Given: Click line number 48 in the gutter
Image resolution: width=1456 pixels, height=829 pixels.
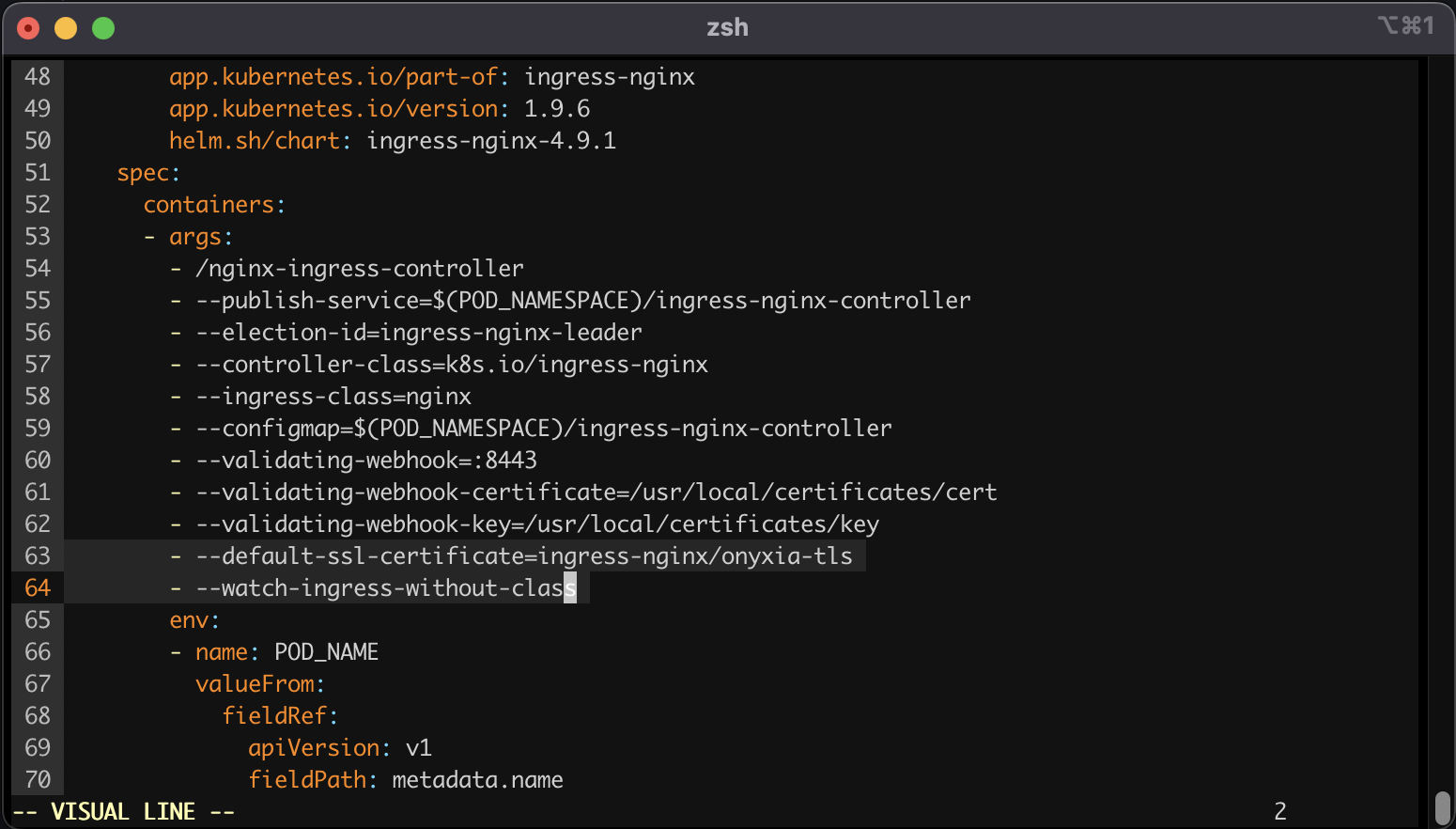Looking at the screenshot, I should point(38,77).
